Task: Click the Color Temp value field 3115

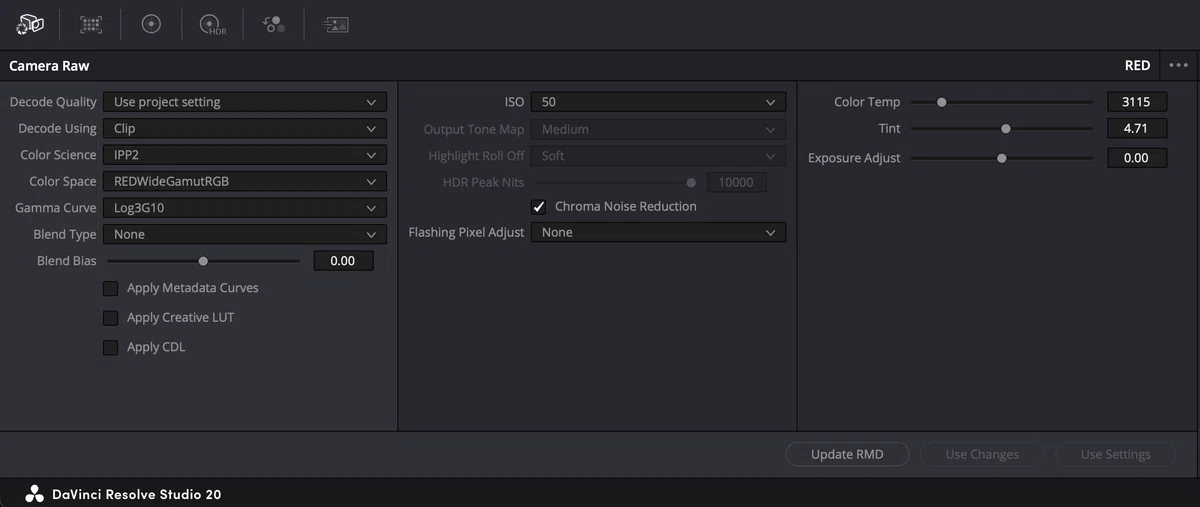Action: click(1137, 102)
